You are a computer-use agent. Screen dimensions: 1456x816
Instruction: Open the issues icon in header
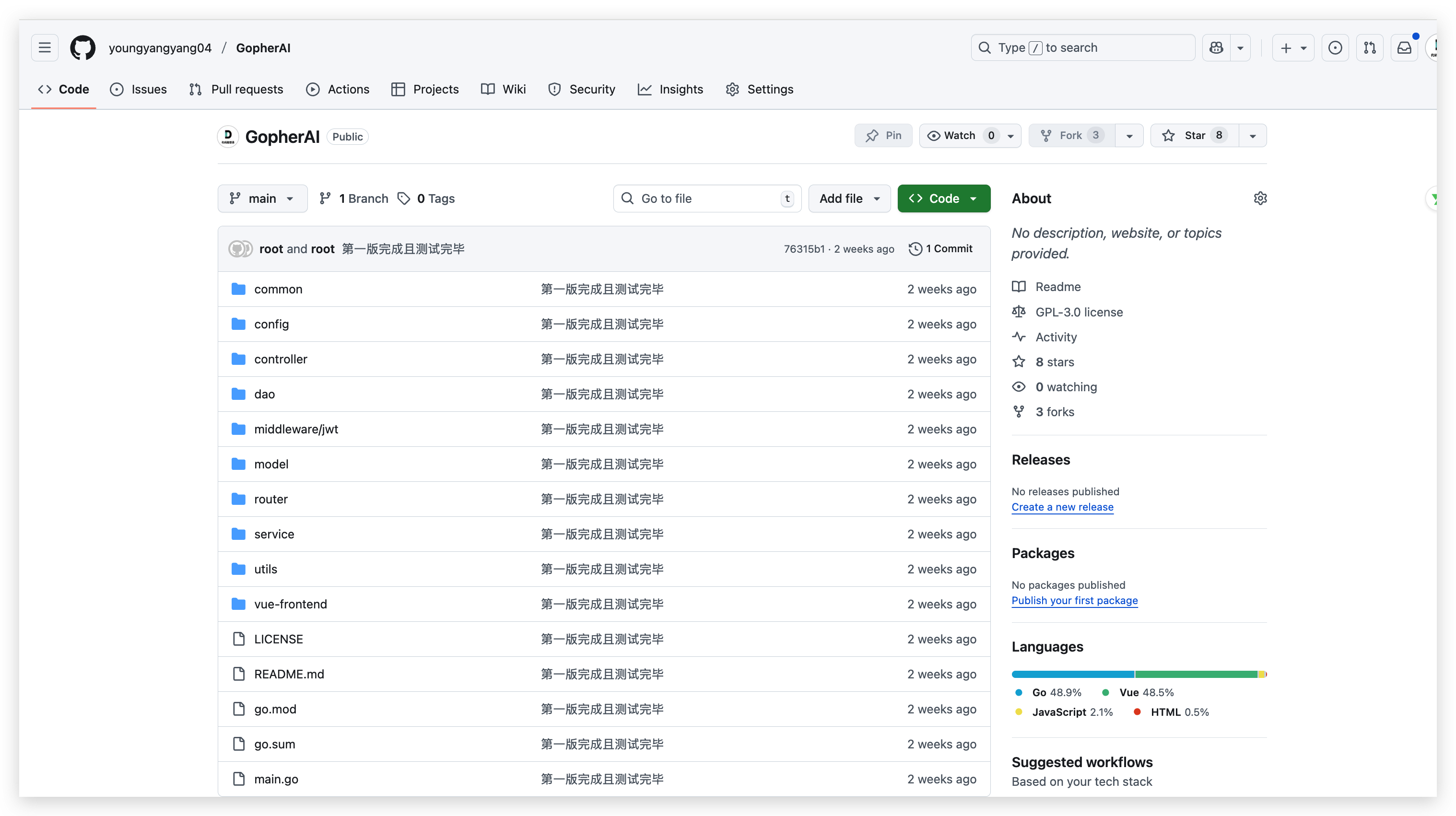tap(1335, 47)
